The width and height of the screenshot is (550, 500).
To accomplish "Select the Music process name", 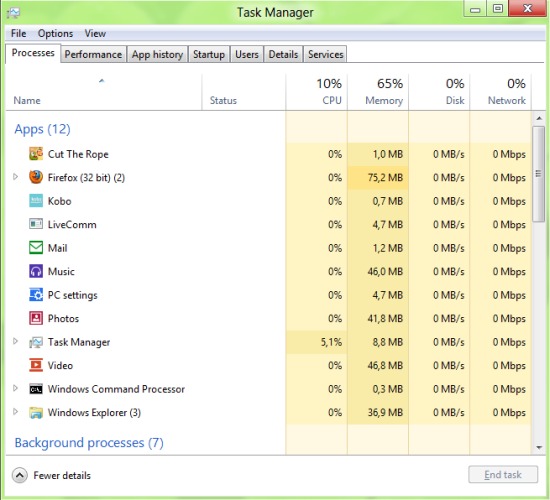I will point(61,272).
